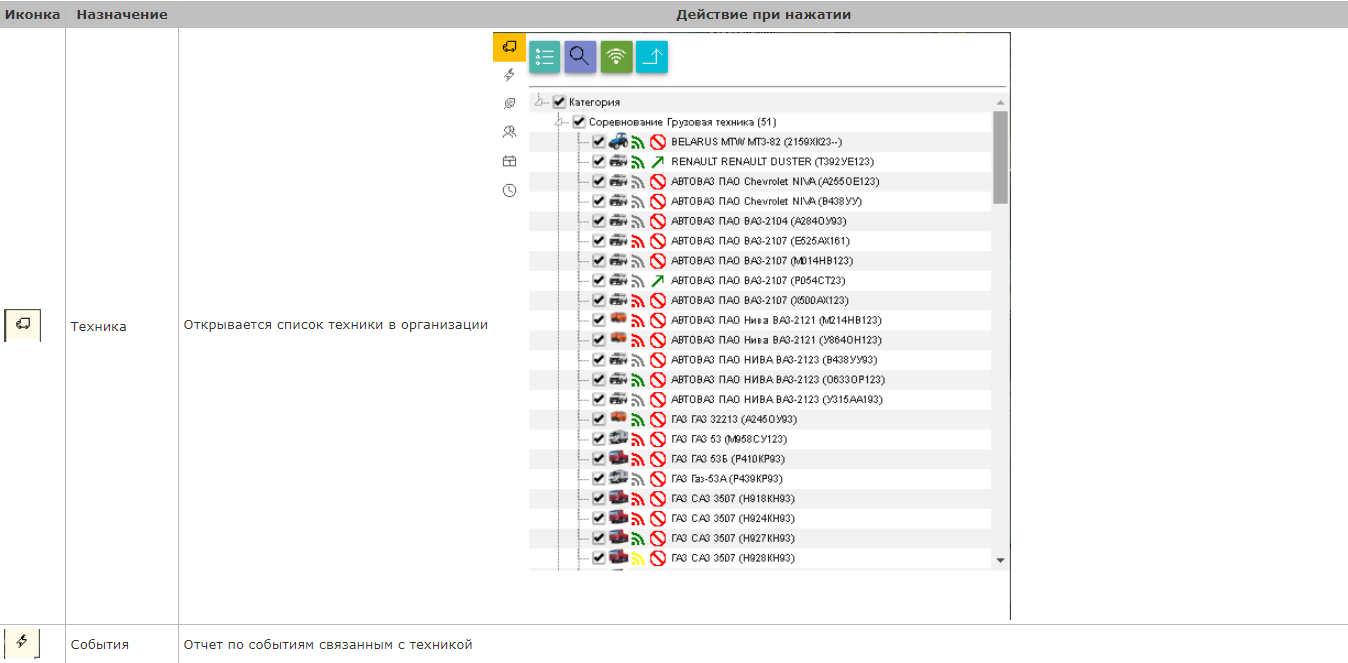Toggle the Соревнование Грузовая техника checkbox
The image size is (1348, 663).
[x=579, y=122]
